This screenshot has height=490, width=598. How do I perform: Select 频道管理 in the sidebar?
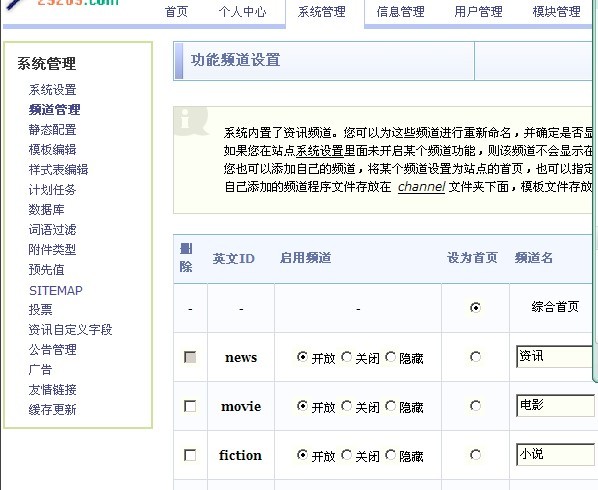54,110
